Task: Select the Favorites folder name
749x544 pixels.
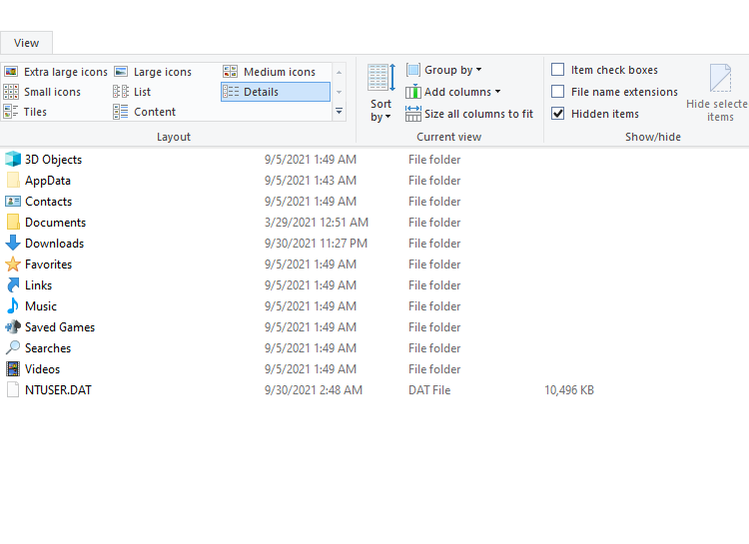Action: pyautogui.click(x=48, y=265)
